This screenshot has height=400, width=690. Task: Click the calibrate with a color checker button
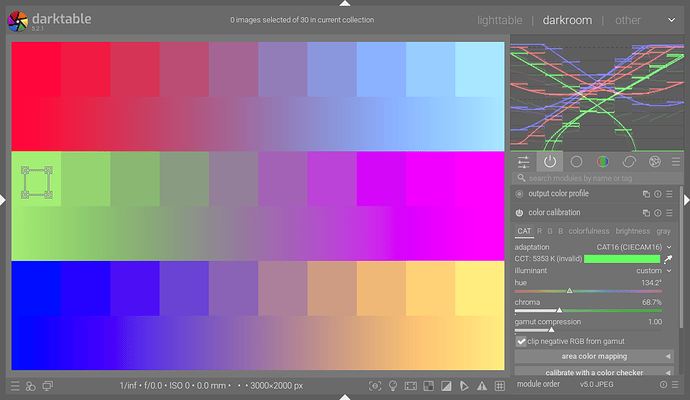593,373
